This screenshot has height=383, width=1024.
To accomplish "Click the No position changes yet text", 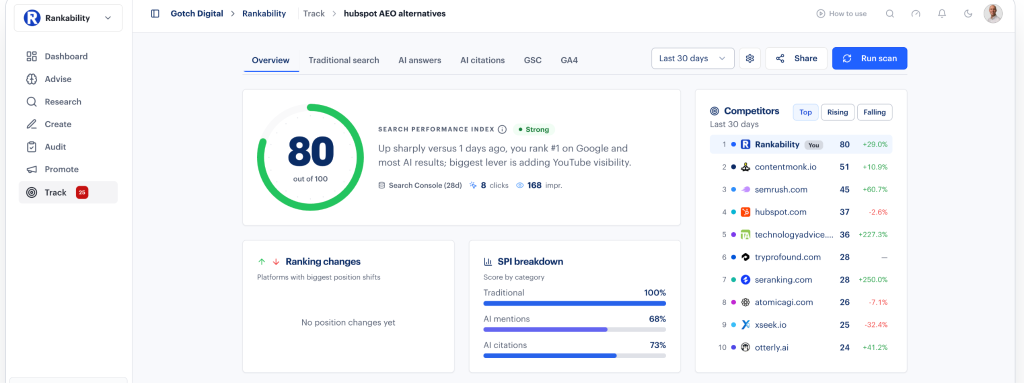I will point(348,322).
